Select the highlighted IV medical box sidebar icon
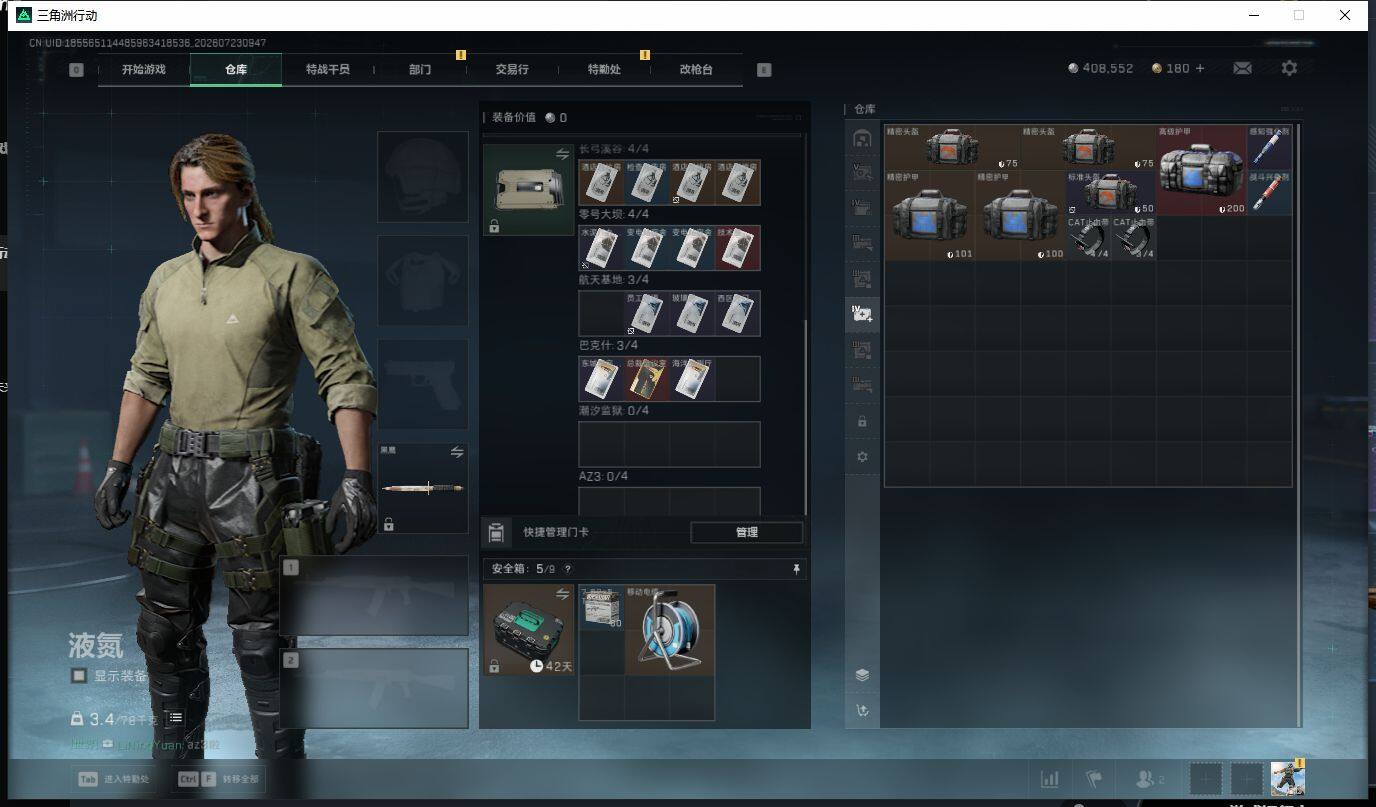 pyautogui.click(x=862, y=313)
